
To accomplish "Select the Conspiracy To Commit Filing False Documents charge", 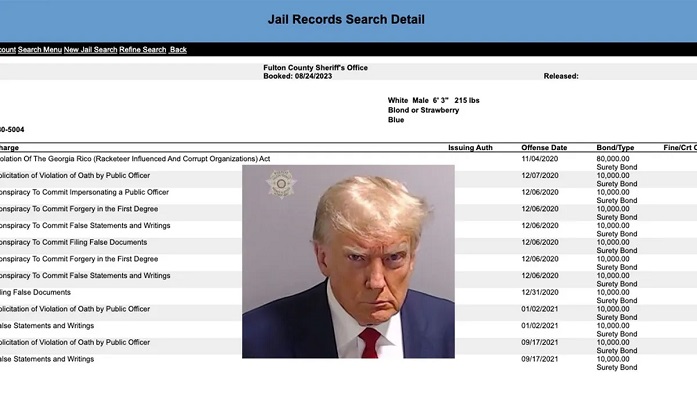I will 74,242.
